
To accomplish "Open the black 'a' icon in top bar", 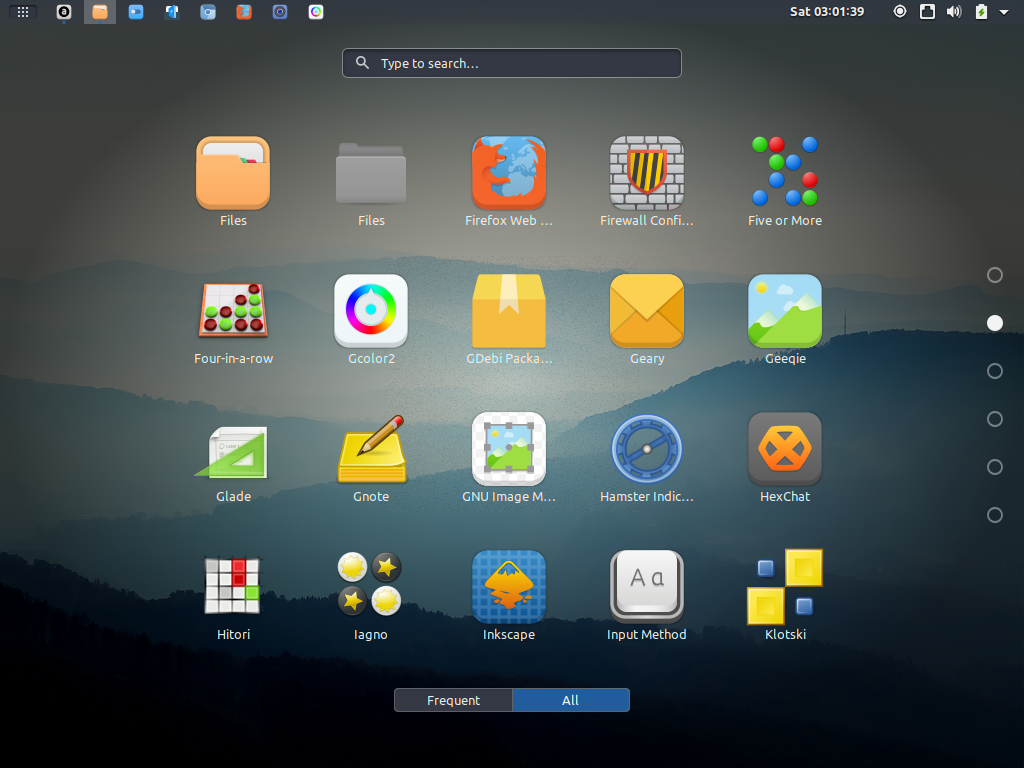I will (64, 12).
